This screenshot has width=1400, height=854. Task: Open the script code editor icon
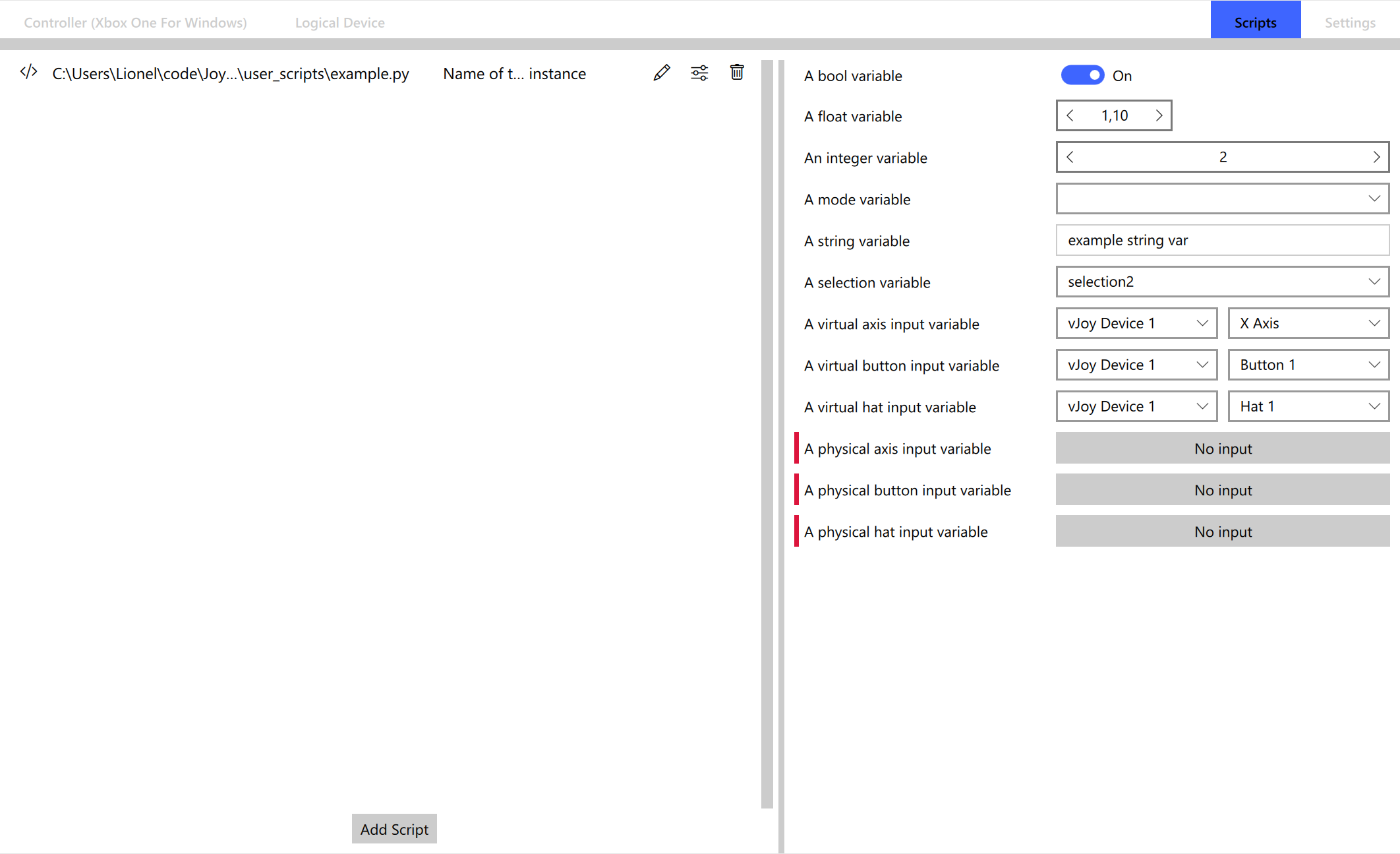[x=28, y=73]
